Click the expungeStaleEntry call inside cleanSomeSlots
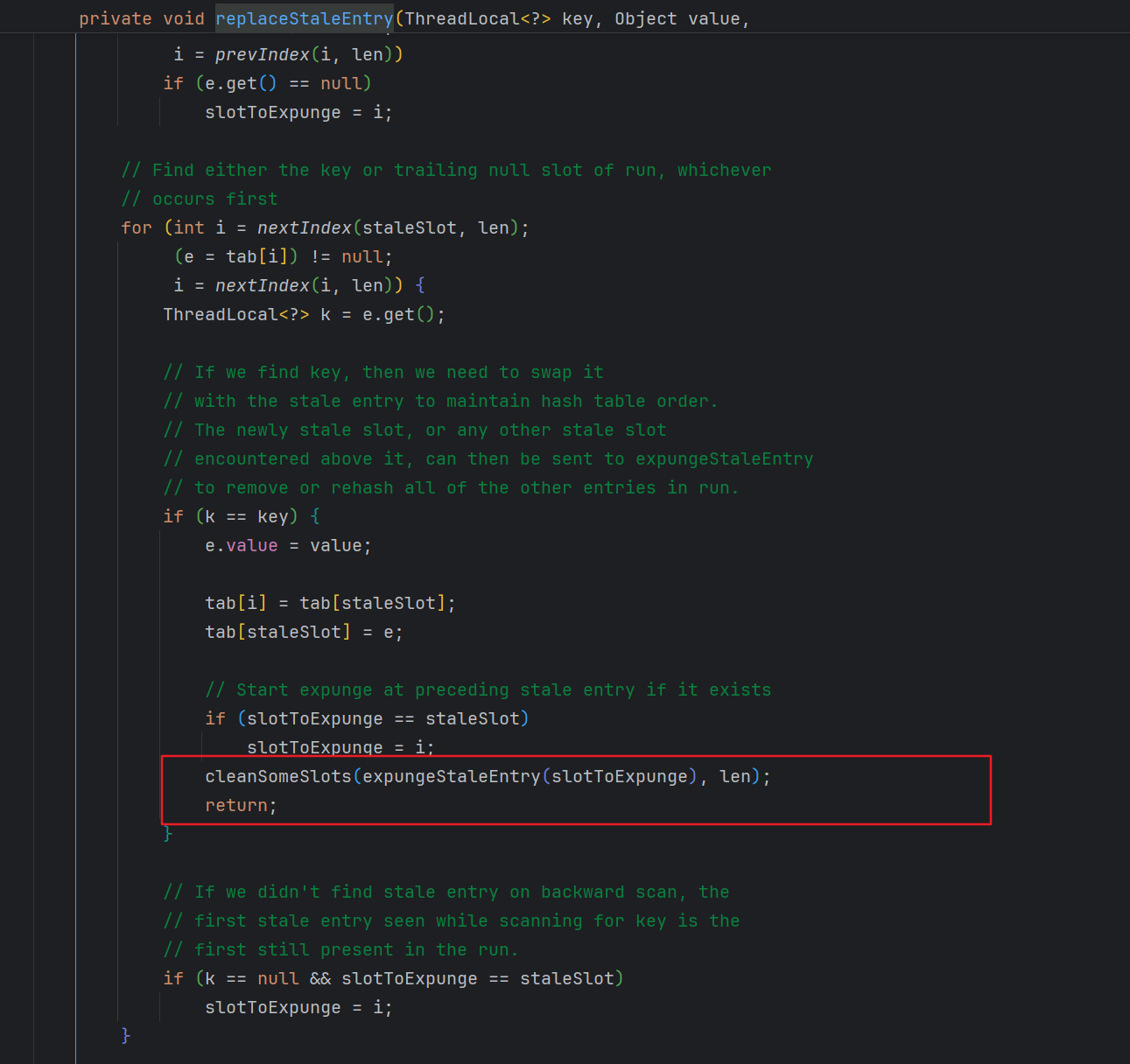The image size is (1130, 1064). tap(451, 776)
